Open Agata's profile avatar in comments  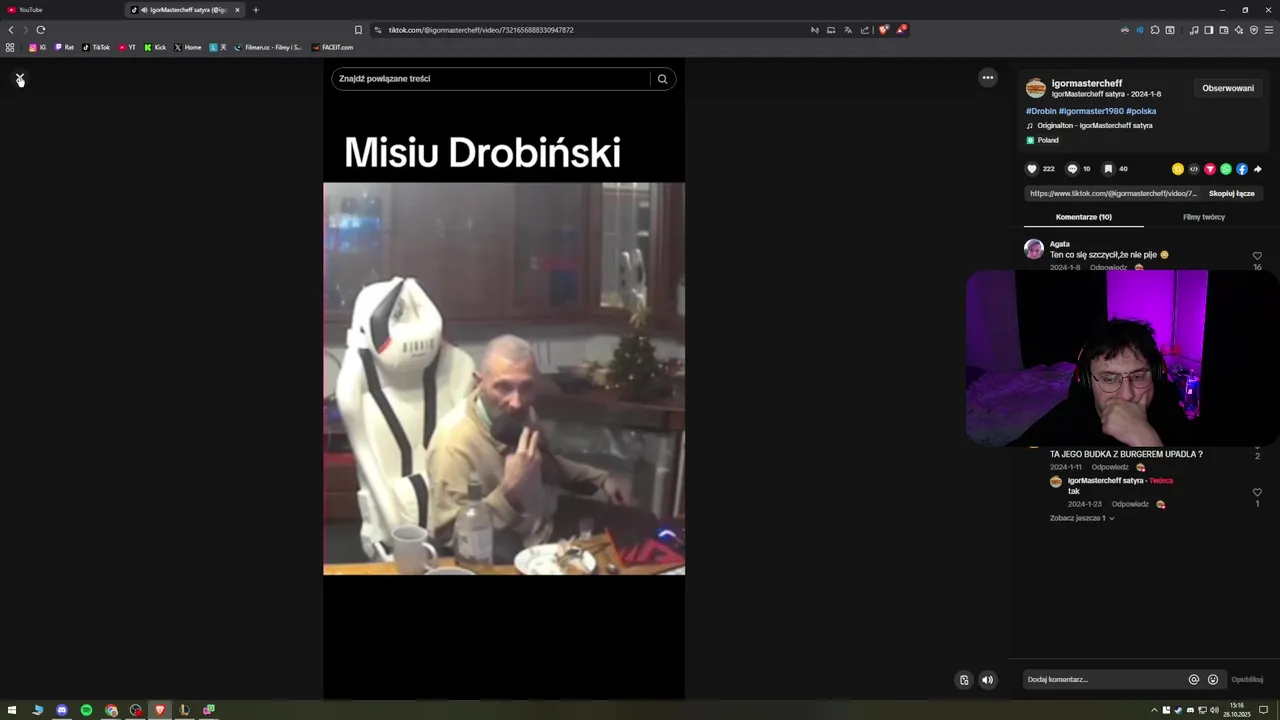(1034, 249)
